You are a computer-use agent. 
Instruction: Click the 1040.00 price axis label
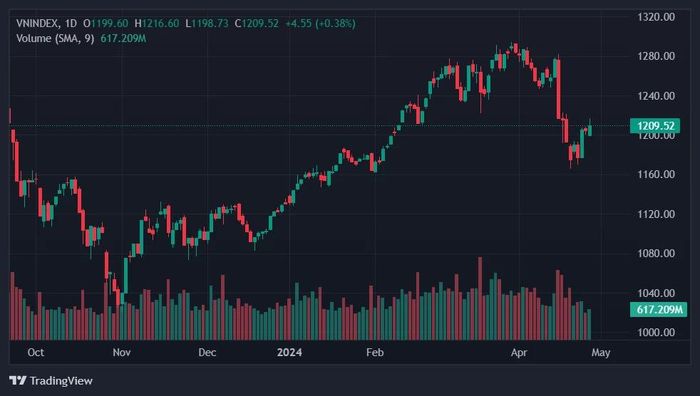pyautogui.click(x=656, y=293)
